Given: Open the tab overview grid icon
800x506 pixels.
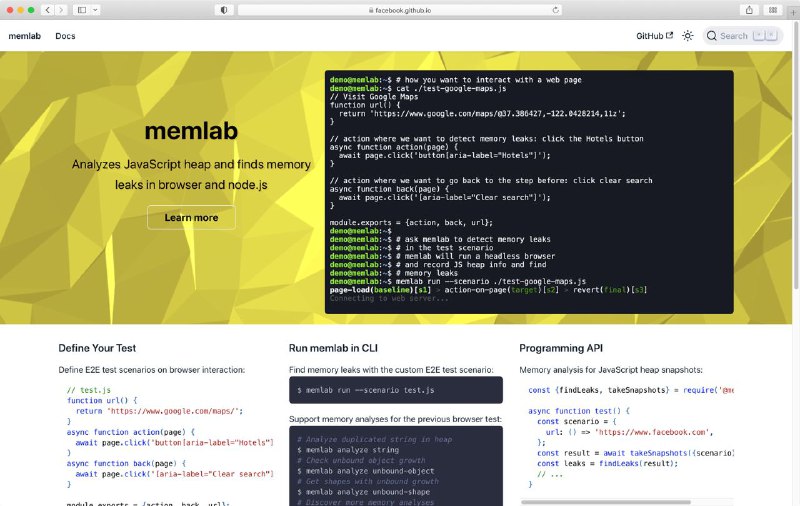Looking at the screenshot, I should click(x=773, y=10).
